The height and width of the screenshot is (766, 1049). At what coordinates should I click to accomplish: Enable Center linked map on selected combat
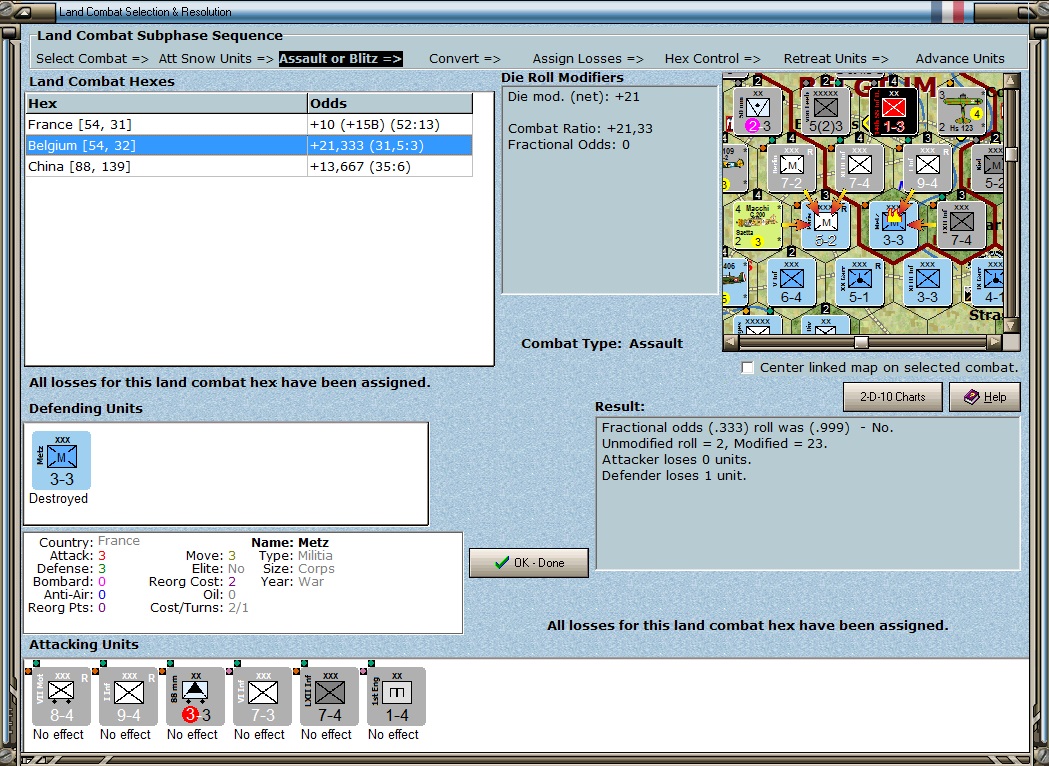[x=748, y=368]
